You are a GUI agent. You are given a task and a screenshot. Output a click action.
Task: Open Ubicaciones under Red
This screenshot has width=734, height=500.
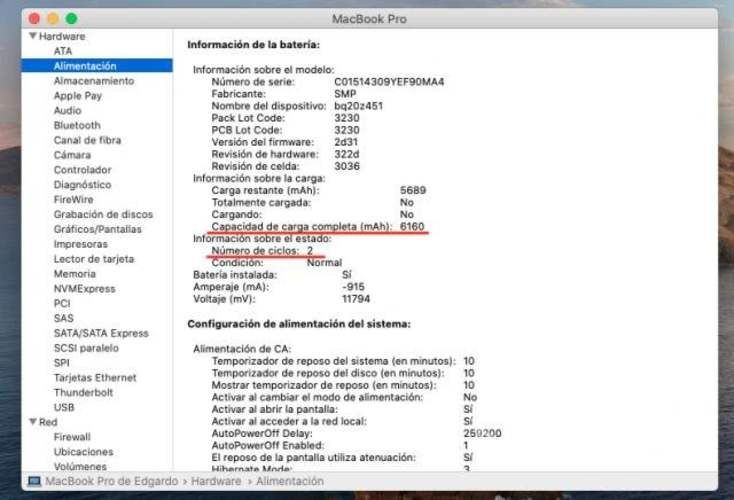pyautogui.click(x=83, y=452)
